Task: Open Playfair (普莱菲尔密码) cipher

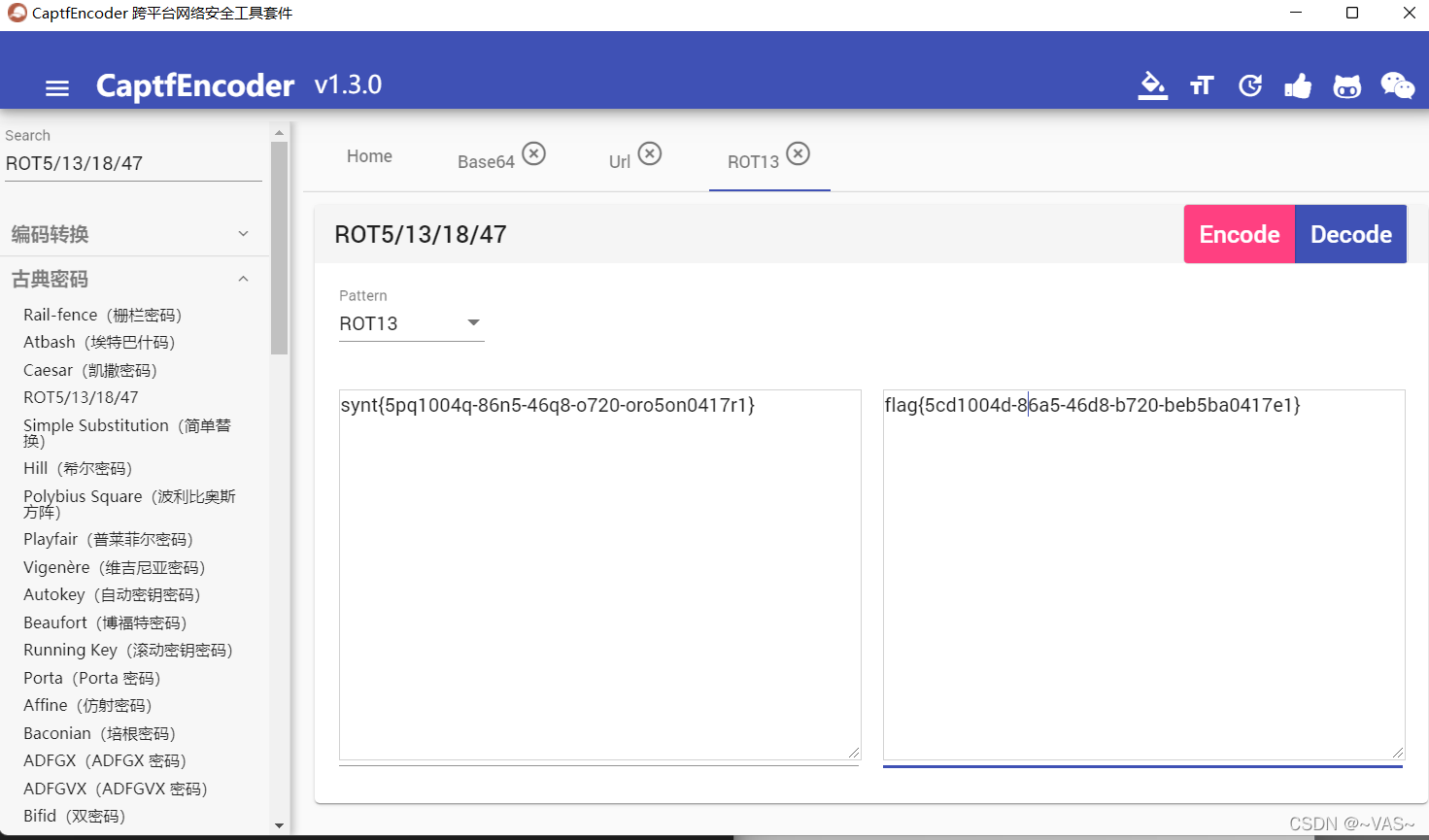Action: pos(109,539)
